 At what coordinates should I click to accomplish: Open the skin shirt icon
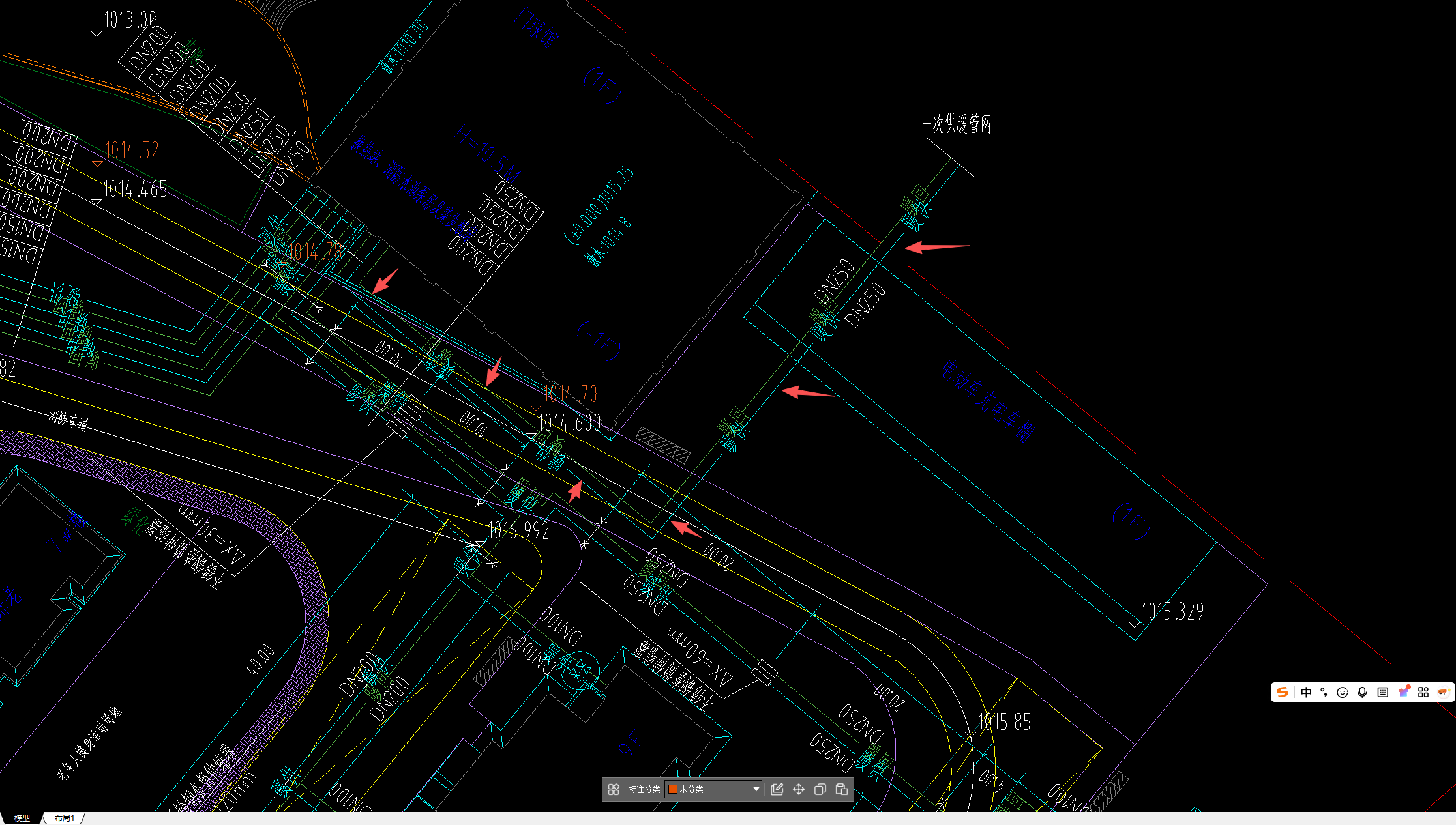pos(1403,692)
